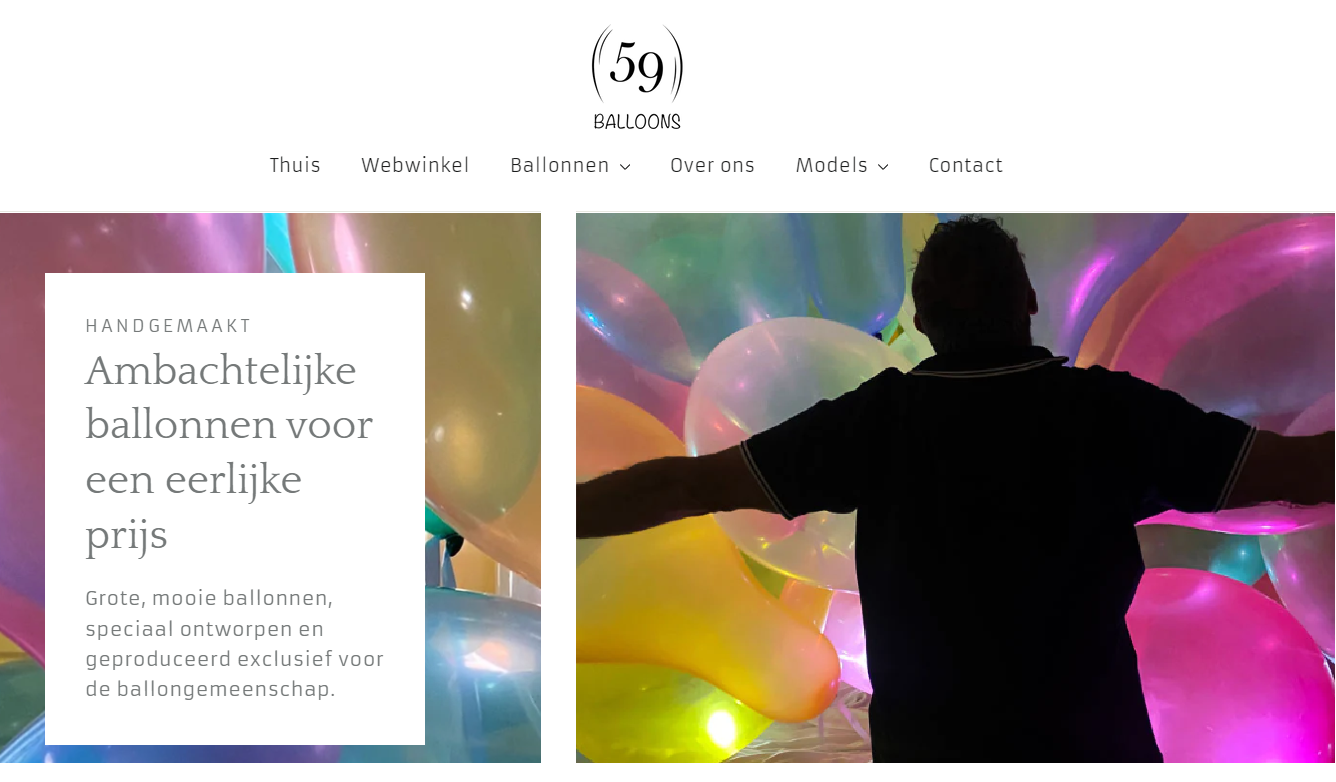
Task: Expand the chevron next to Models
Action: click(883, 167)
